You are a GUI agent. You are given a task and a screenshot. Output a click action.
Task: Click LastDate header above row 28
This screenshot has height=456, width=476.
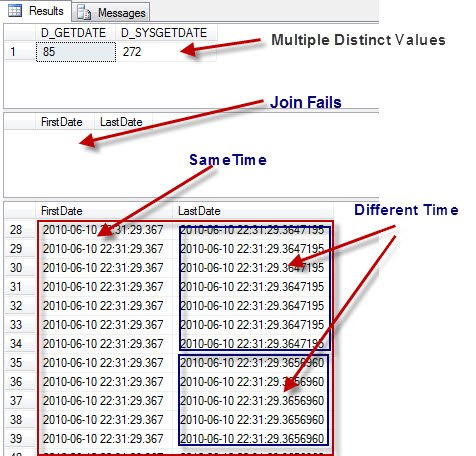coord(253,211)
